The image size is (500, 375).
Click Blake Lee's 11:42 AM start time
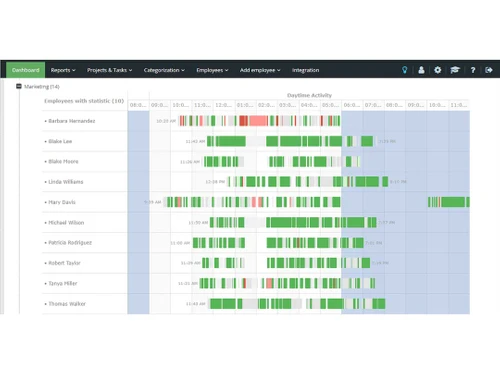[195, 141]
